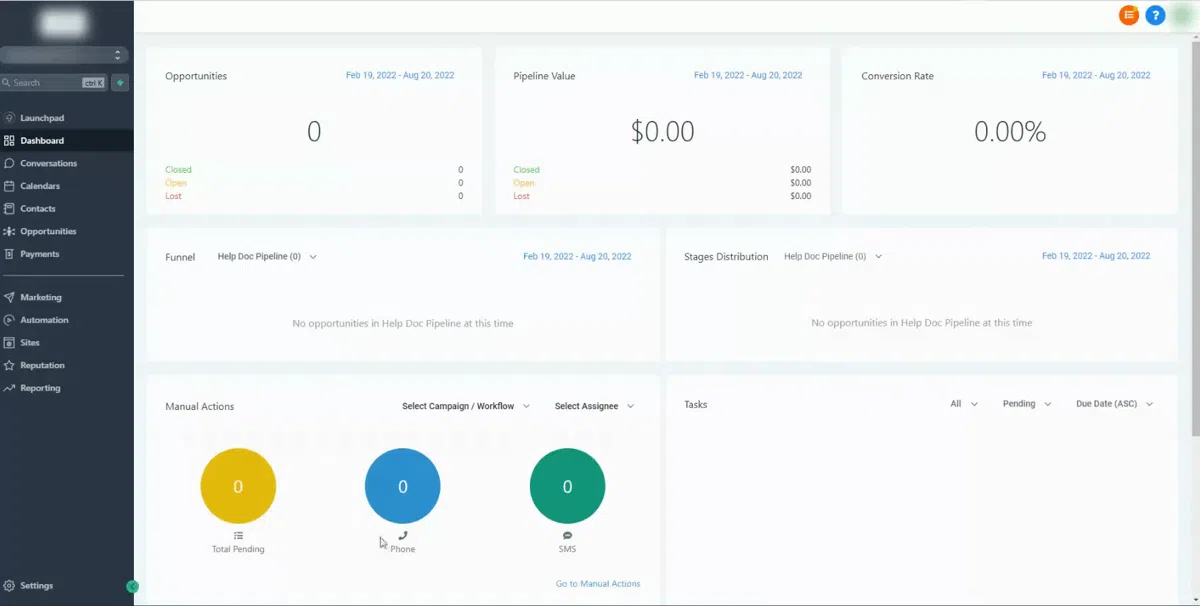Image resolution: width=1200 pixels, height=606 pixels.
Task: Click the yellow Total Pending circle
Action: point(238,486)
